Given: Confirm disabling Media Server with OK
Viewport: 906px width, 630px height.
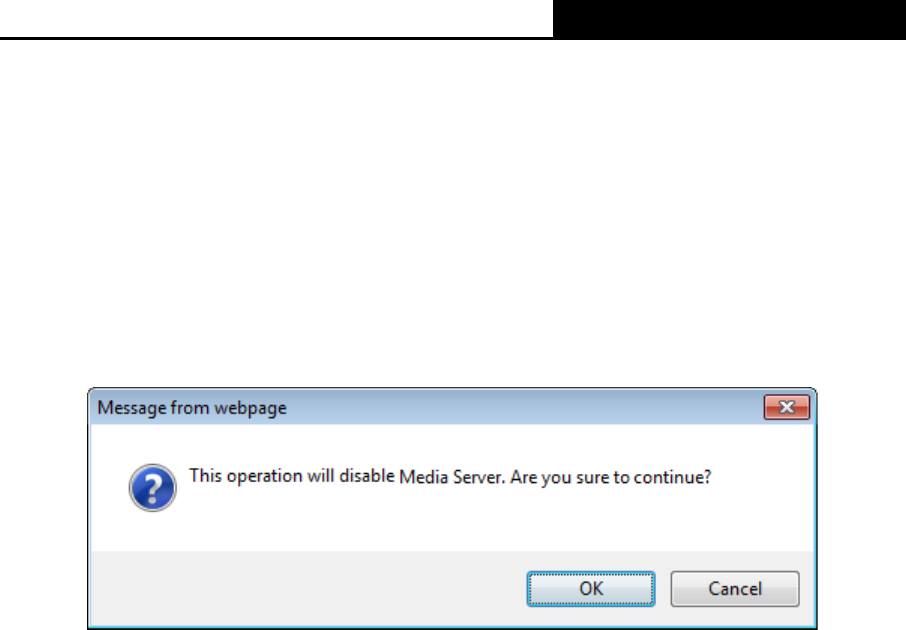Looking at the screenshot, I should [x=591, y=588].
